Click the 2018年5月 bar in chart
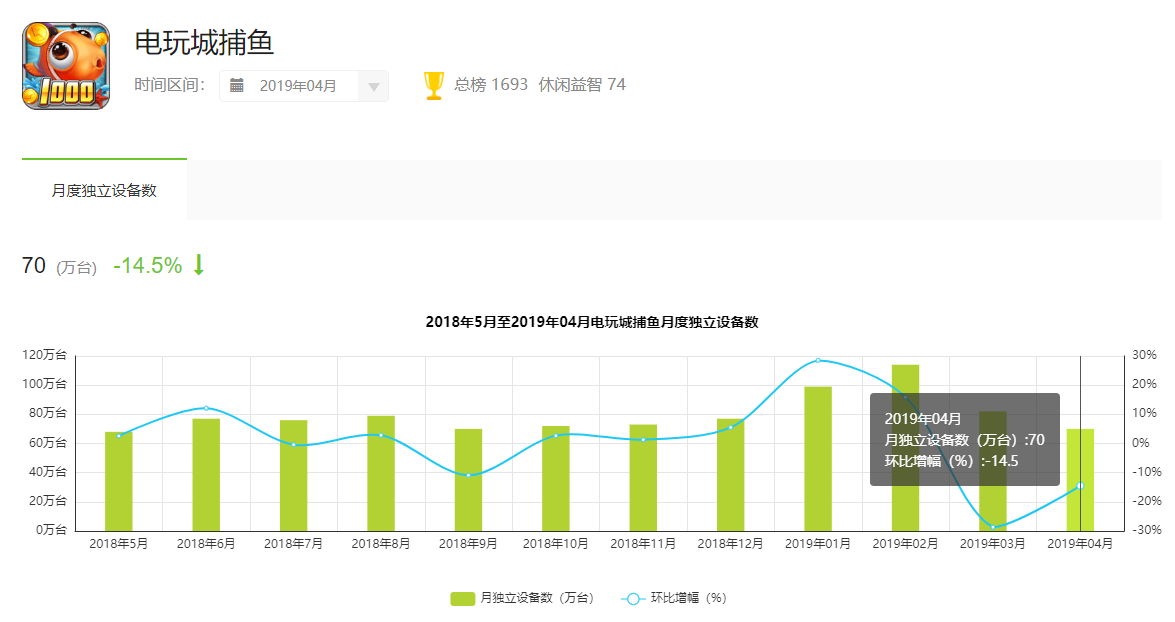The height and width of the screenshot is (622, 1175). point(119,482)
